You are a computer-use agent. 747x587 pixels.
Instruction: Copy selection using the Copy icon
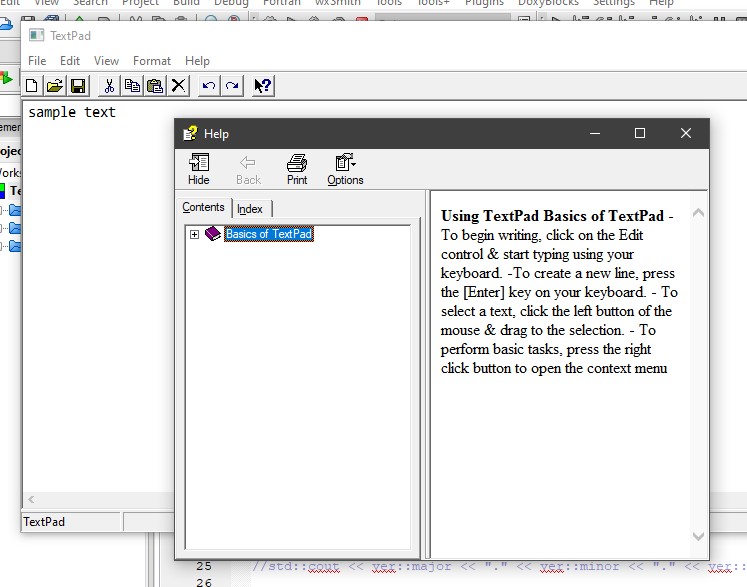coord(132,86)
